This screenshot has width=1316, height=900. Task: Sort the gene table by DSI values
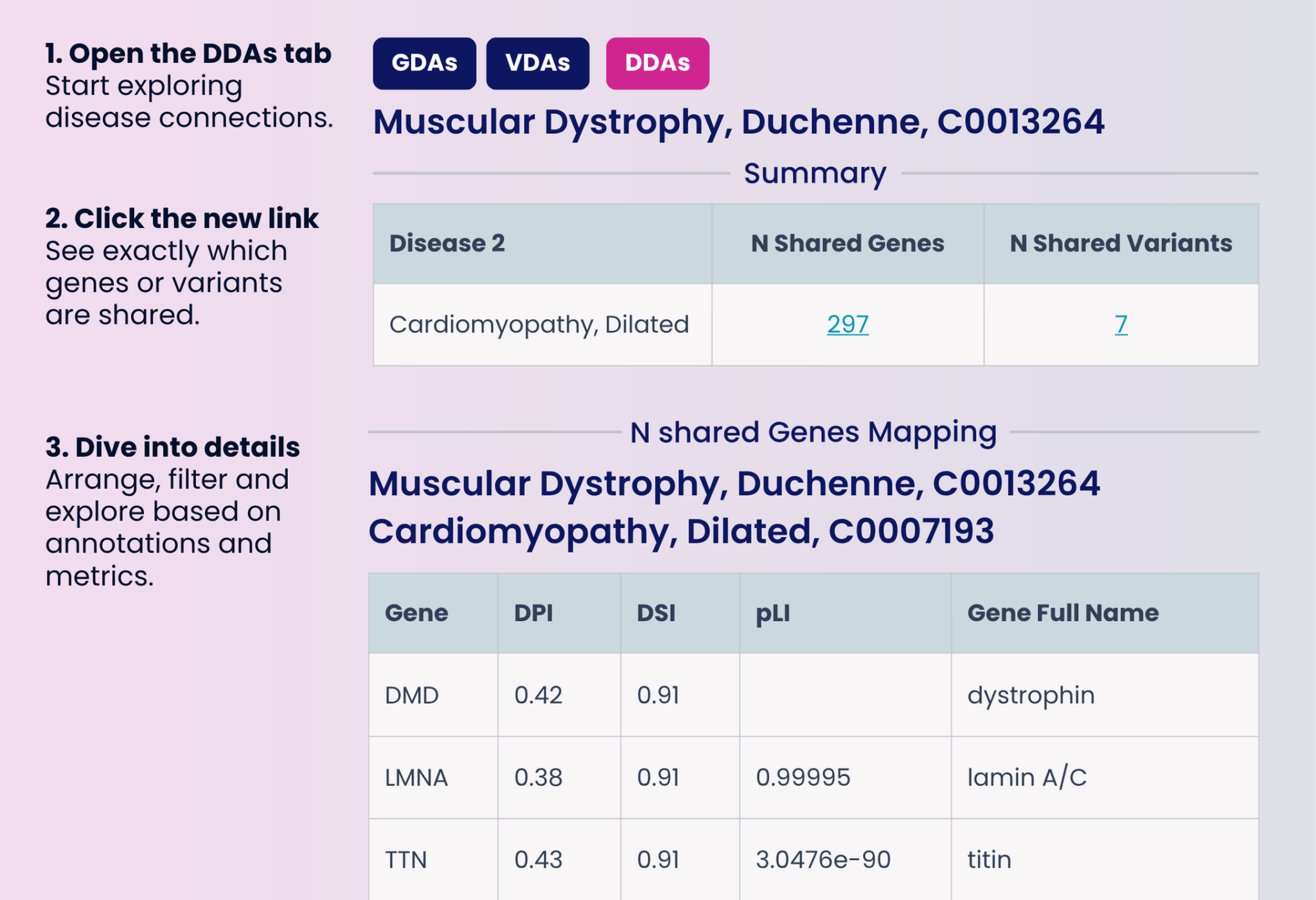(x=654, y=613)
